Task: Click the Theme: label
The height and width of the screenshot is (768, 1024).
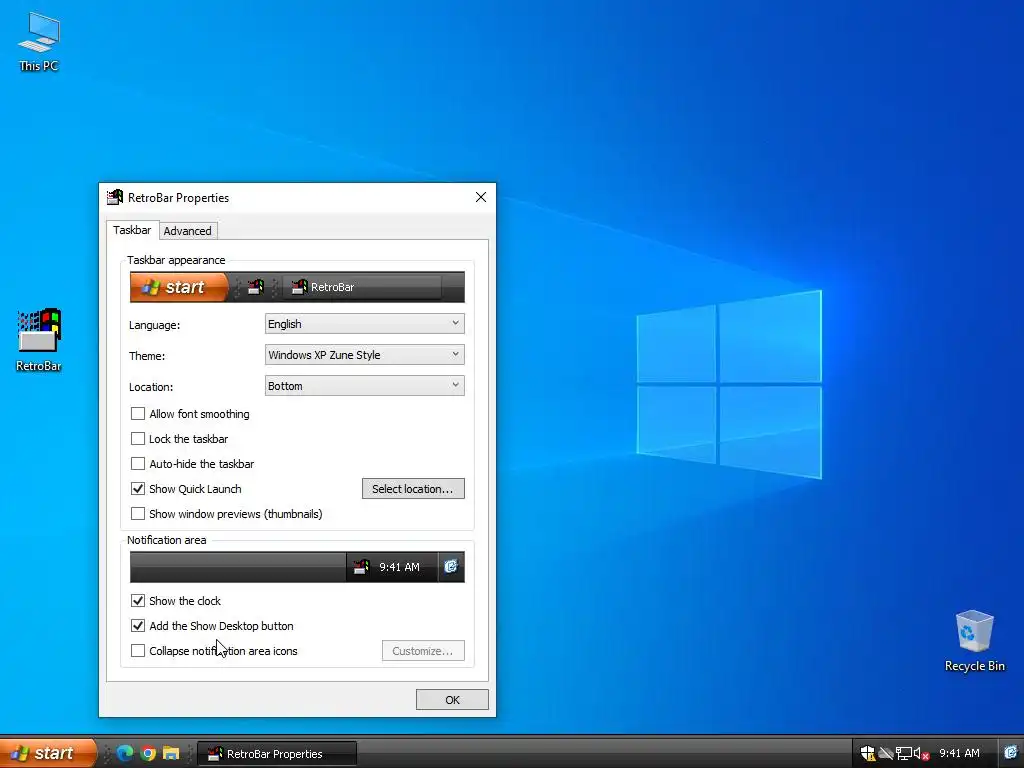Action: pyautogui.click(x=147, y=356)
